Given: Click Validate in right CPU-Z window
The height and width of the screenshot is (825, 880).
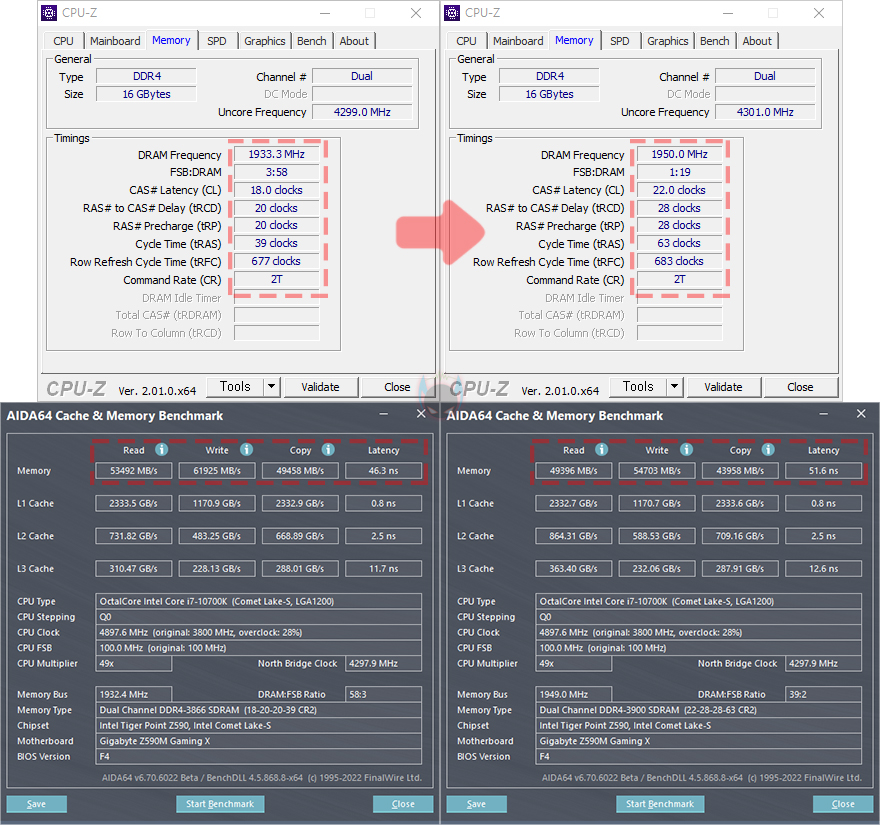Looking at the screenshot, I should (x=723, y=387).
